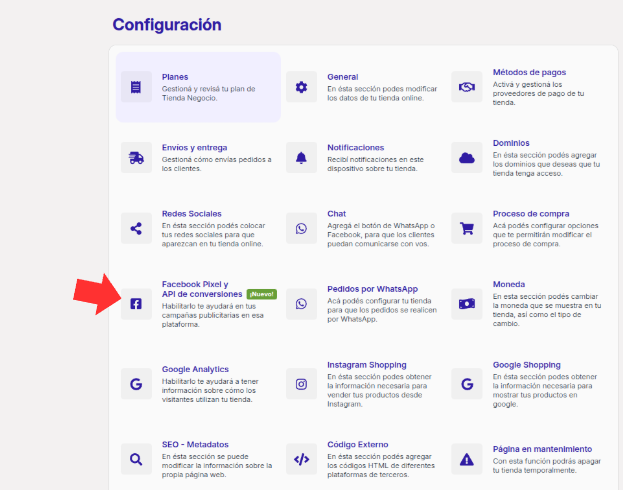Select the Envíos y entrega truck icon
Screen dimensions: 623x490
[136, 158]
